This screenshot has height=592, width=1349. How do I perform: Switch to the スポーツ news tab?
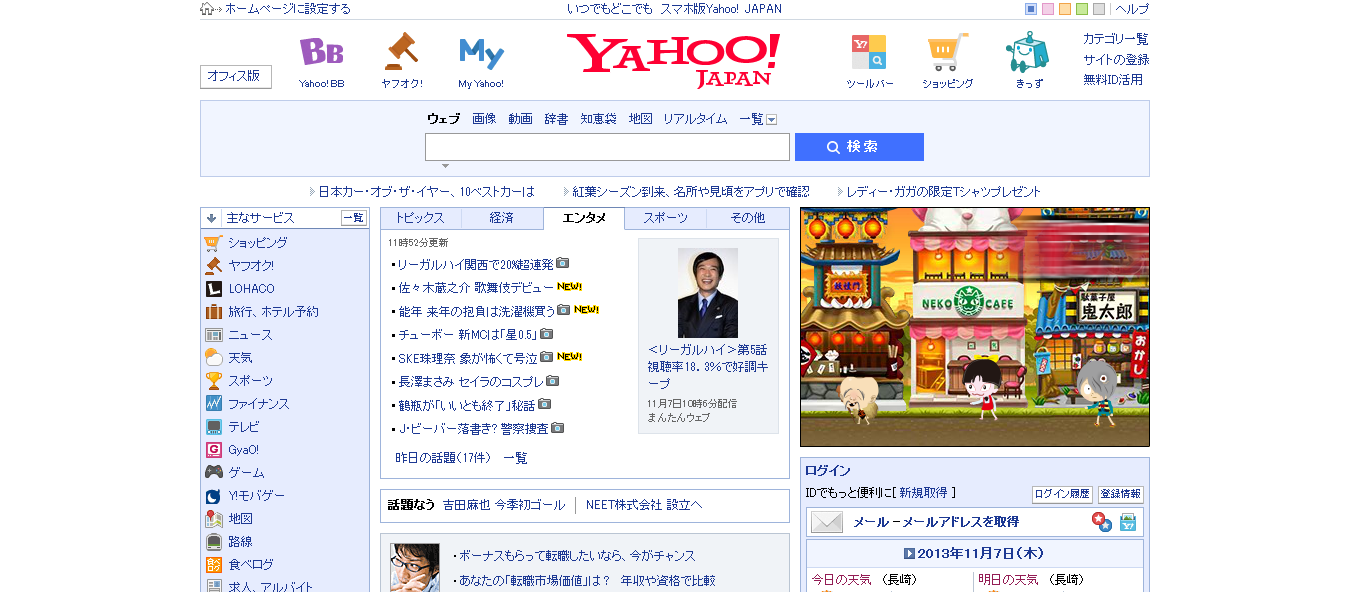665,218
